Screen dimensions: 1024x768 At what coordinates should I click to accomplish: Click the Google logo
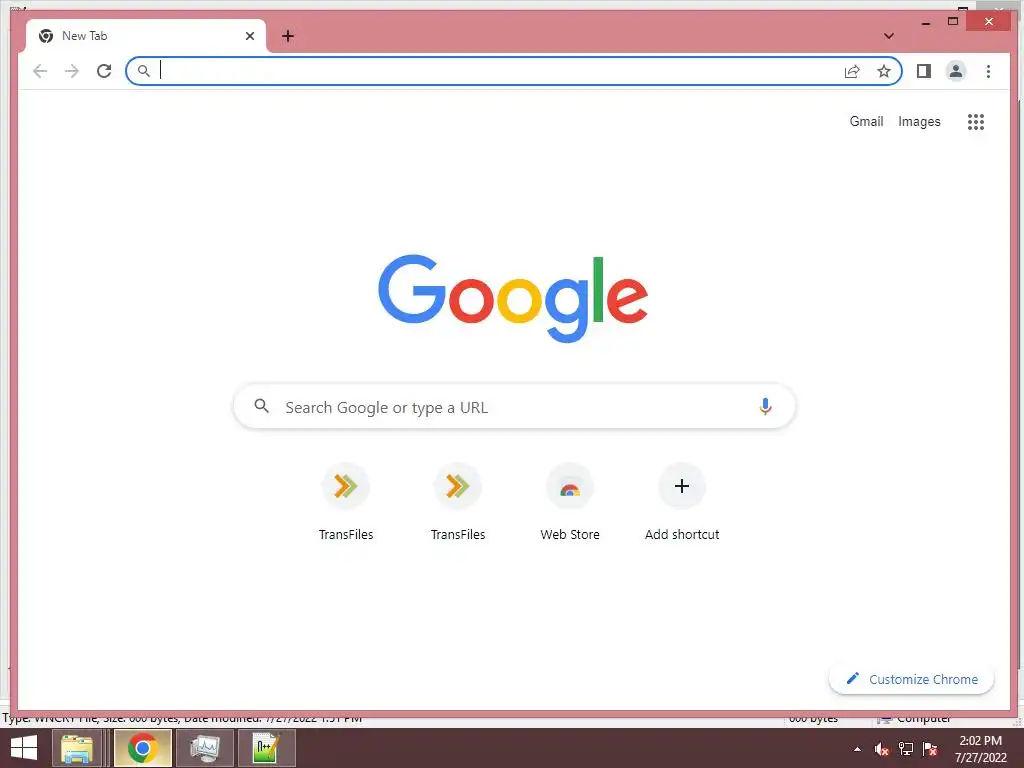pyautogui.click(x=513, y=298)
